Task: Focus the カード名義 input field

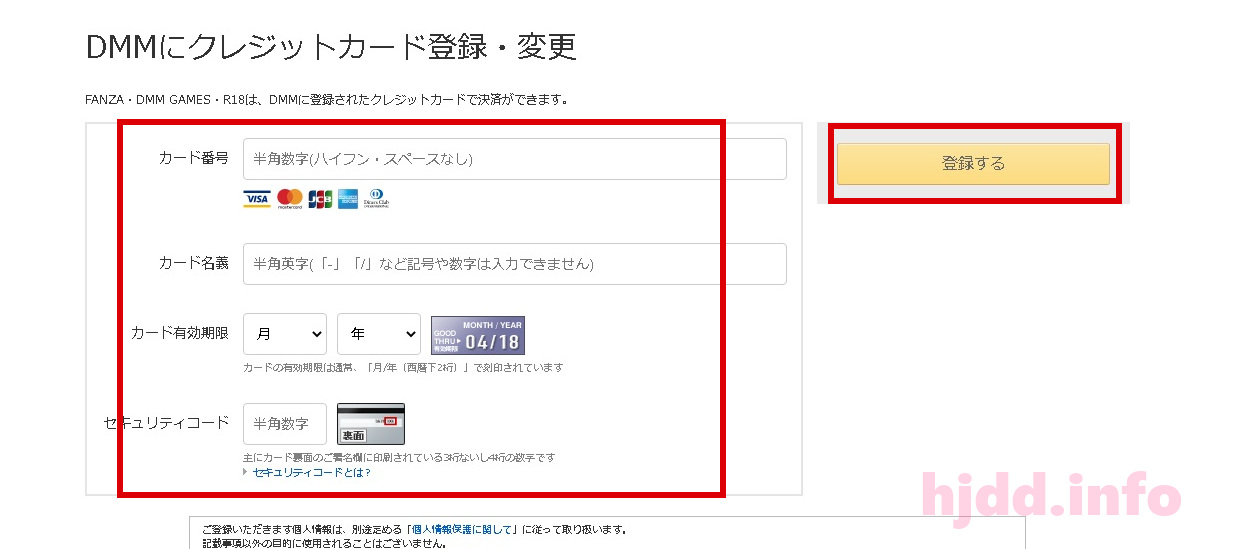Action: [x=515, y=264]
